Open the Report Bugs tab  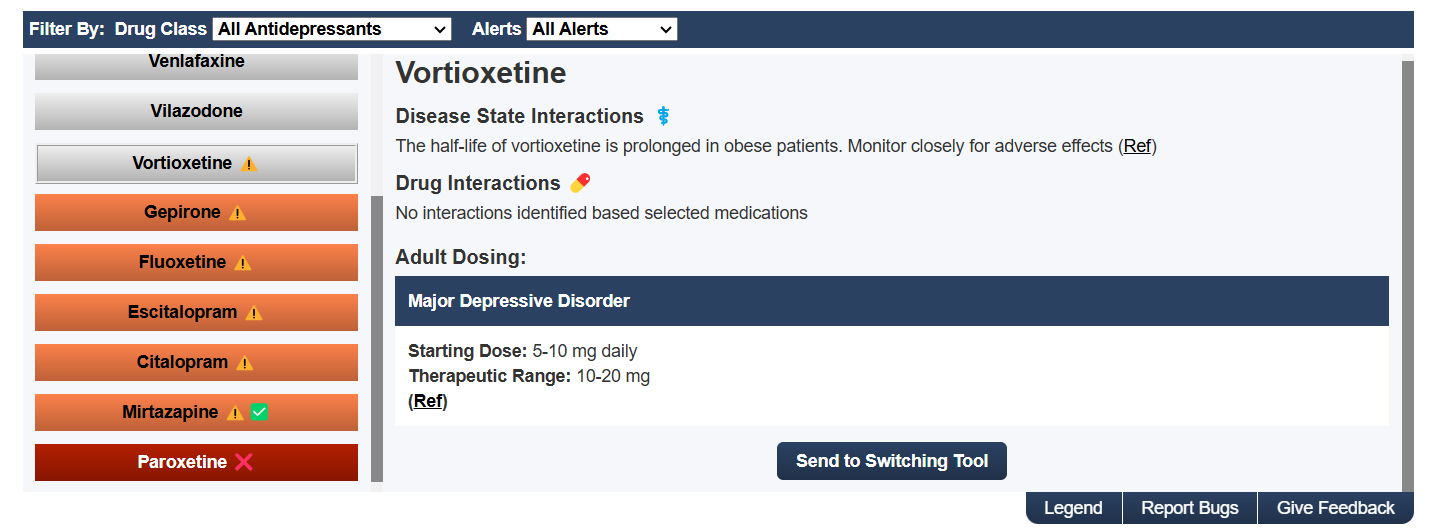click(1189, 508)
